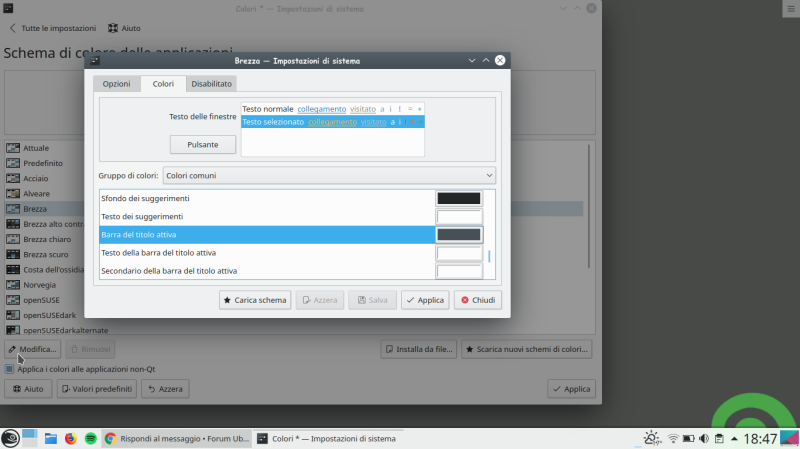800x449 pixels.
Task: Switch to Chrome window 'Rispondi al messaggio'
Action: click(x=177, y=438)
